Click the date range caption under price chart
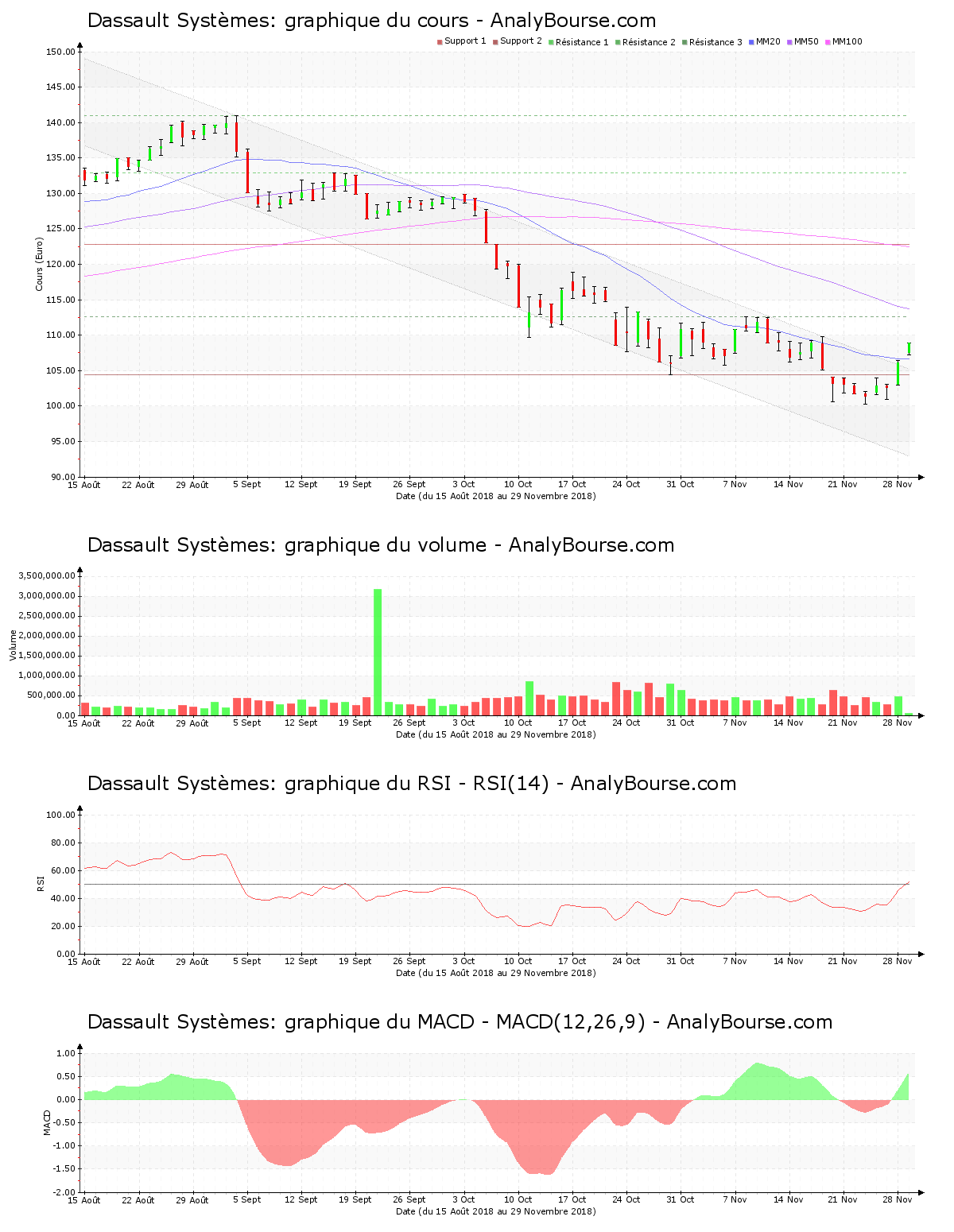 496,496
